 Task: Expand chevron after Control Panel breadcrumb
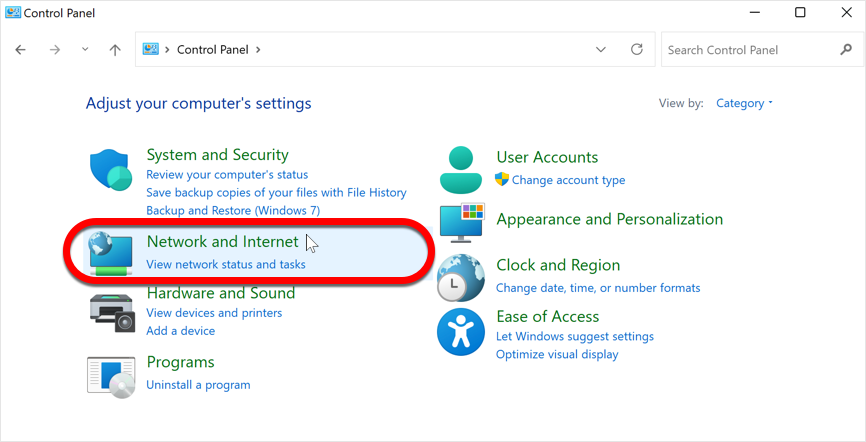257,50
